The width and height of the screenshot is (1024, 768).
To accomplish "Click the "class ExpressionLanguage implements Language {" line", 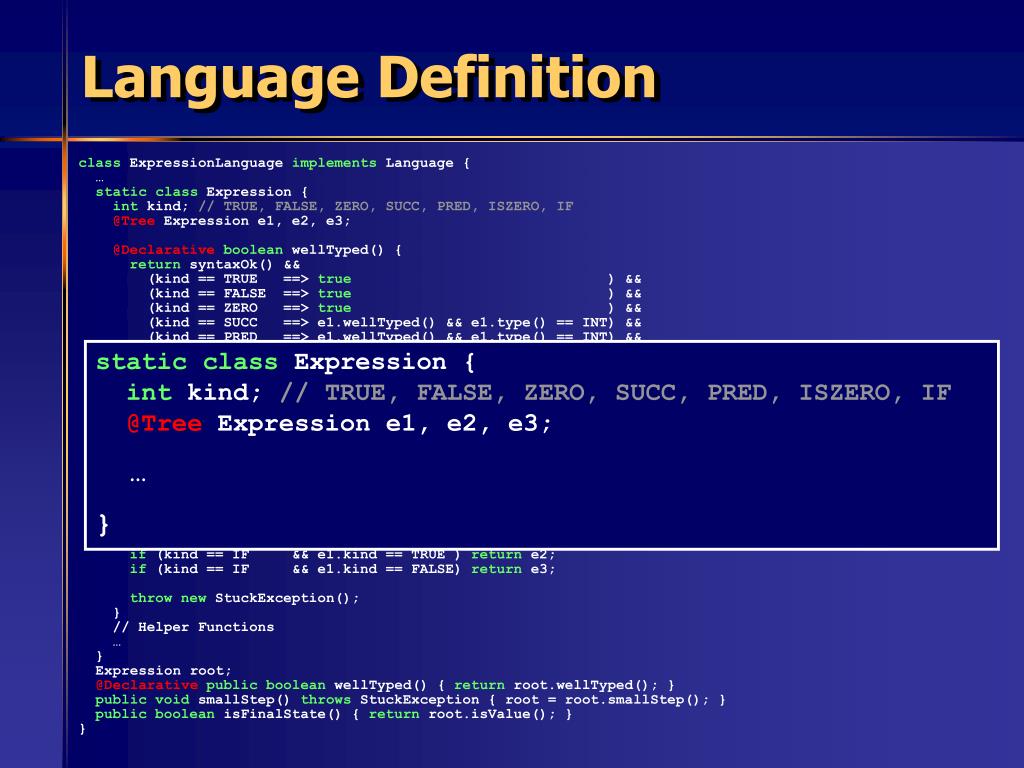I will pyautogui.click(x=274, y=163).
